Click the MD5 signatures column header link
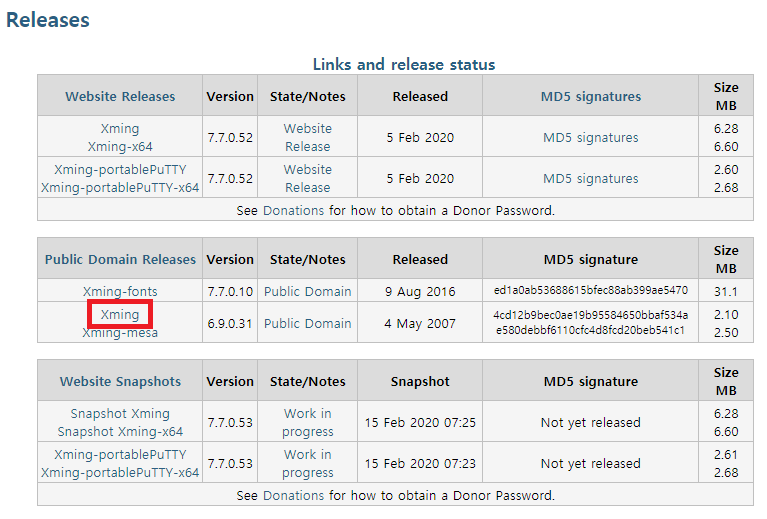 click(x=590, y=97)
